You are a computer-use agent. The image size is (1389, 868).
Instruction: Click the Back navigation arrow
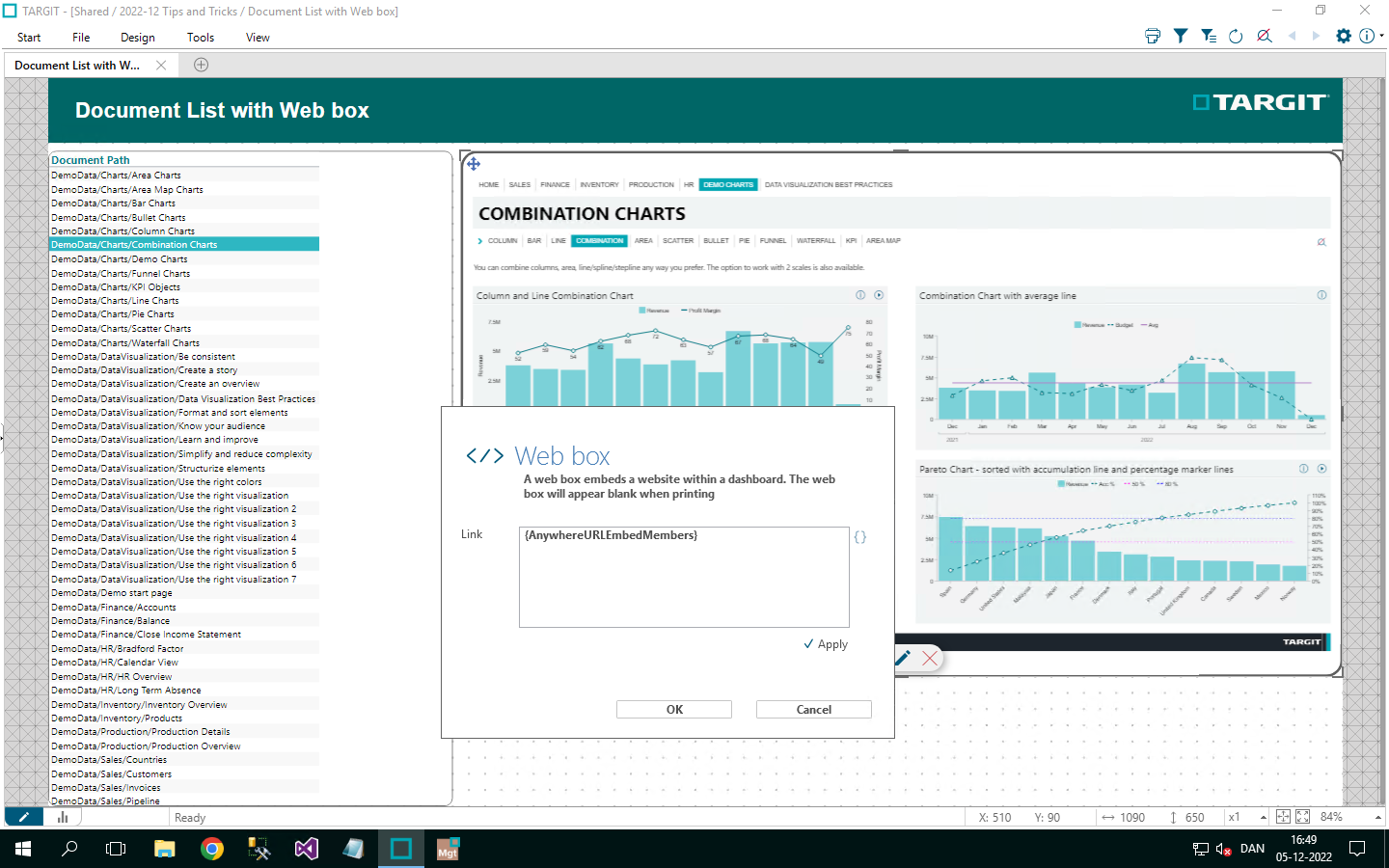pyautogui.click(x=1293, y=36)
